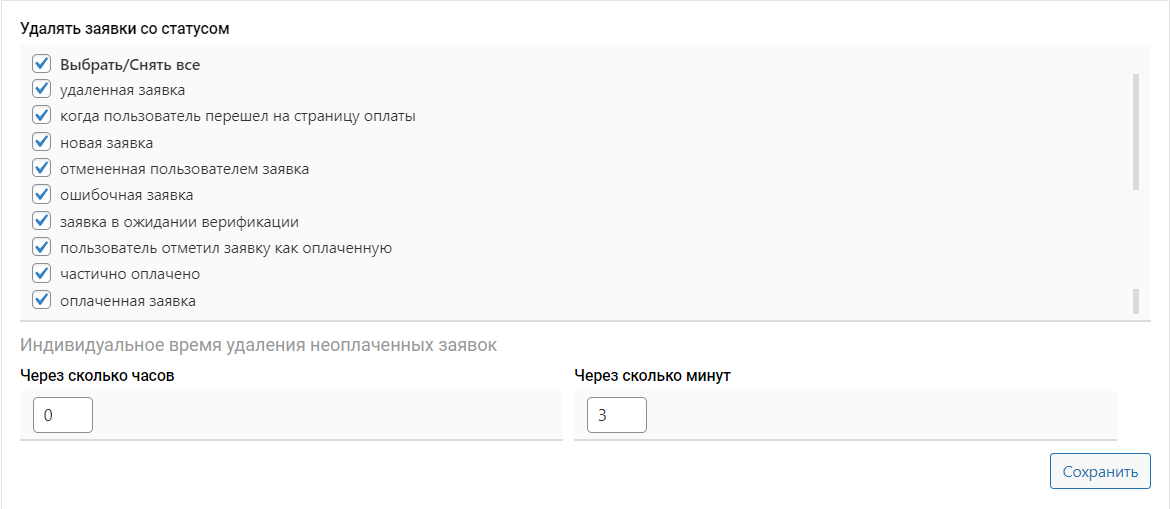This screenshot has height=509, width=1171.
Task: Focus the minutes input field showing 3
Action: [x=617, y=415]
